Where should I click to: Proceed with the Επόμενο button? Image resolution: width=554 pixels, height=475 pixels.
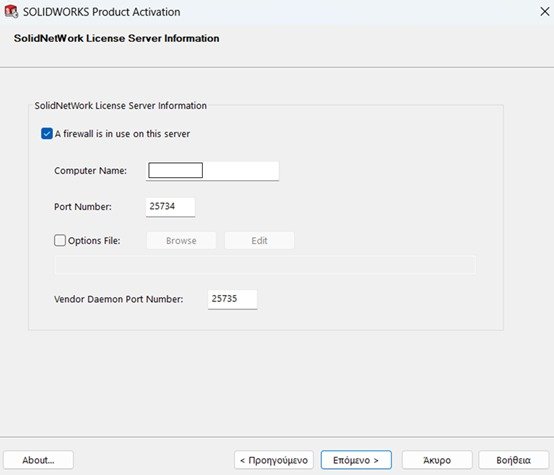pos(356,460)
